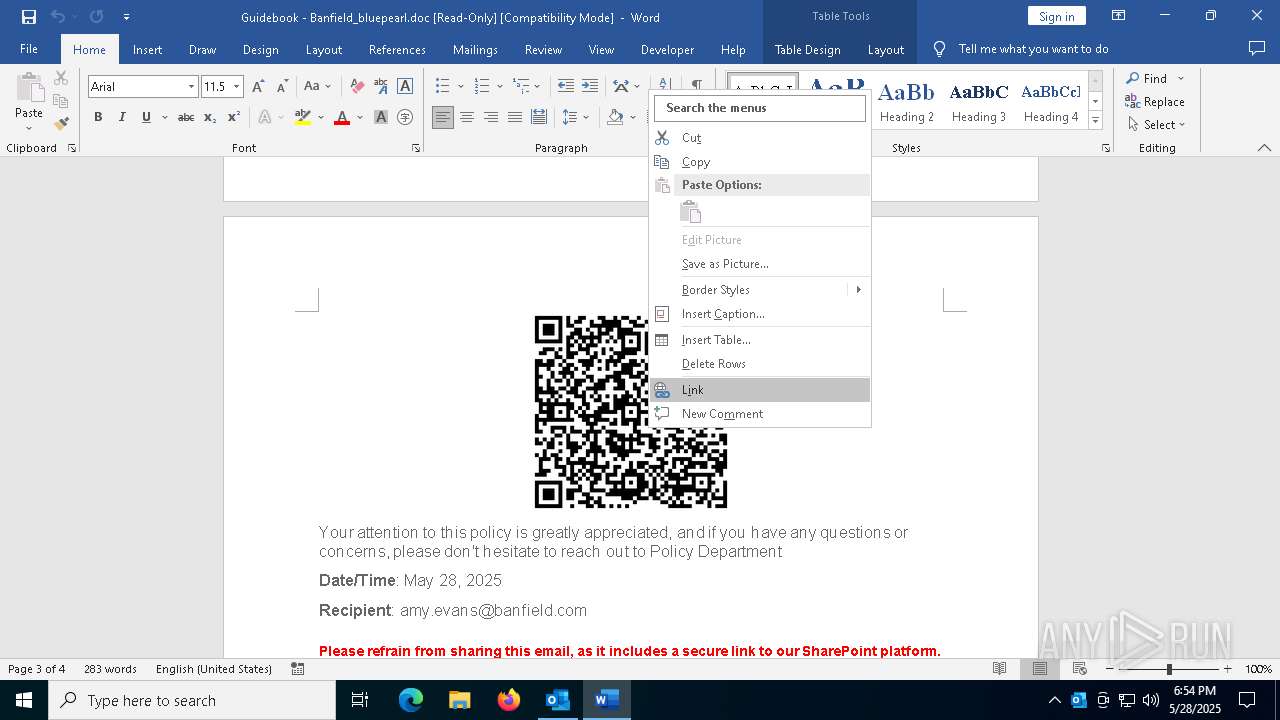Justify the paragraph text

pos(515,117)
